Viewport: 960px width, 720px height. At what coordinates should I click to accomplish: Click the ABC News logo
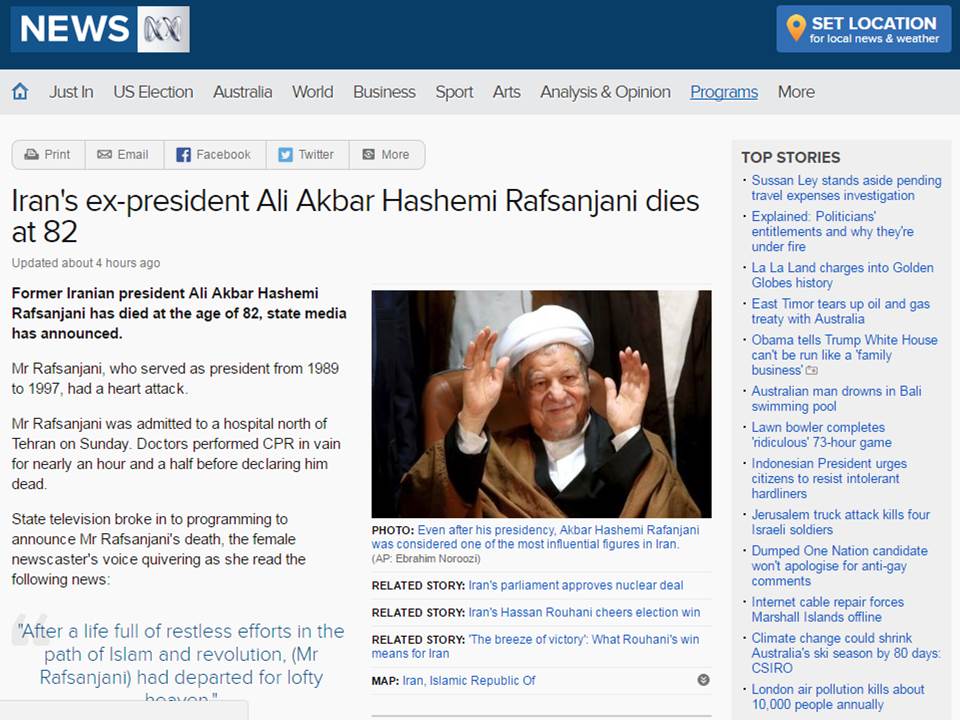(100, 29)
